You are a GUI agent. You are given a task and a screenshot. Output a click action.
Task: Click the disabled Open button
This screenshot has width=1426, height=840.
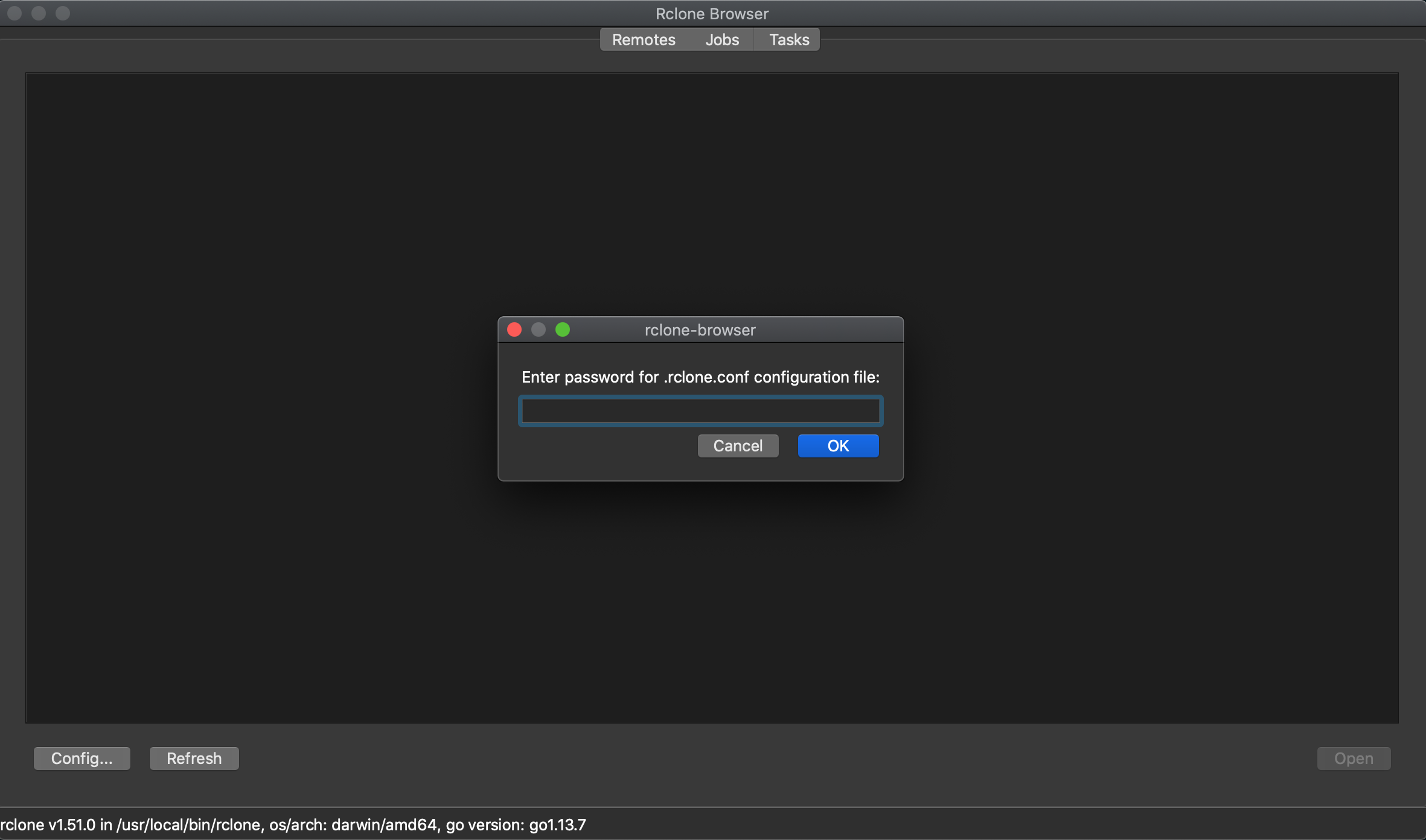click(x=1354, y=759)
